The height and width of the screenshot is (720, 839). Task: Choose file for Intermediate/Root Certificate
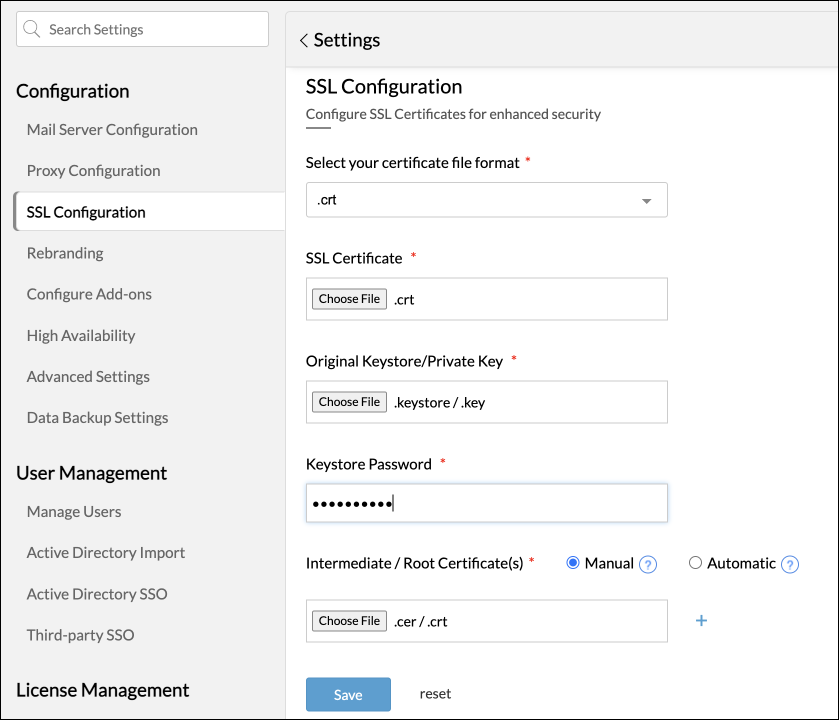coord(349,621)
